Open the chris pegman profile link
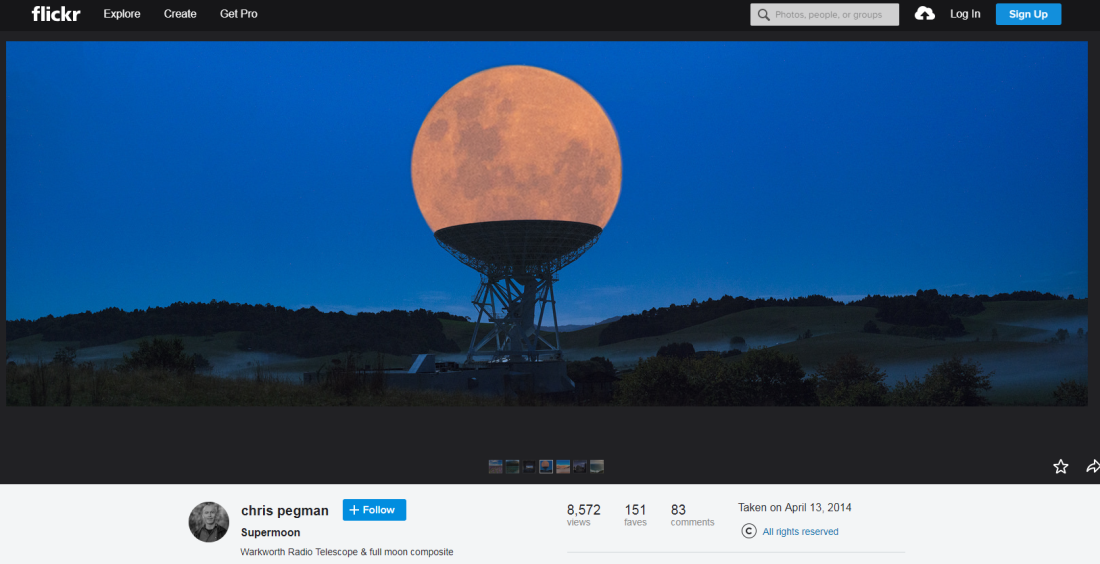This screenshot has height=564, width=1100. pos(285,511)
